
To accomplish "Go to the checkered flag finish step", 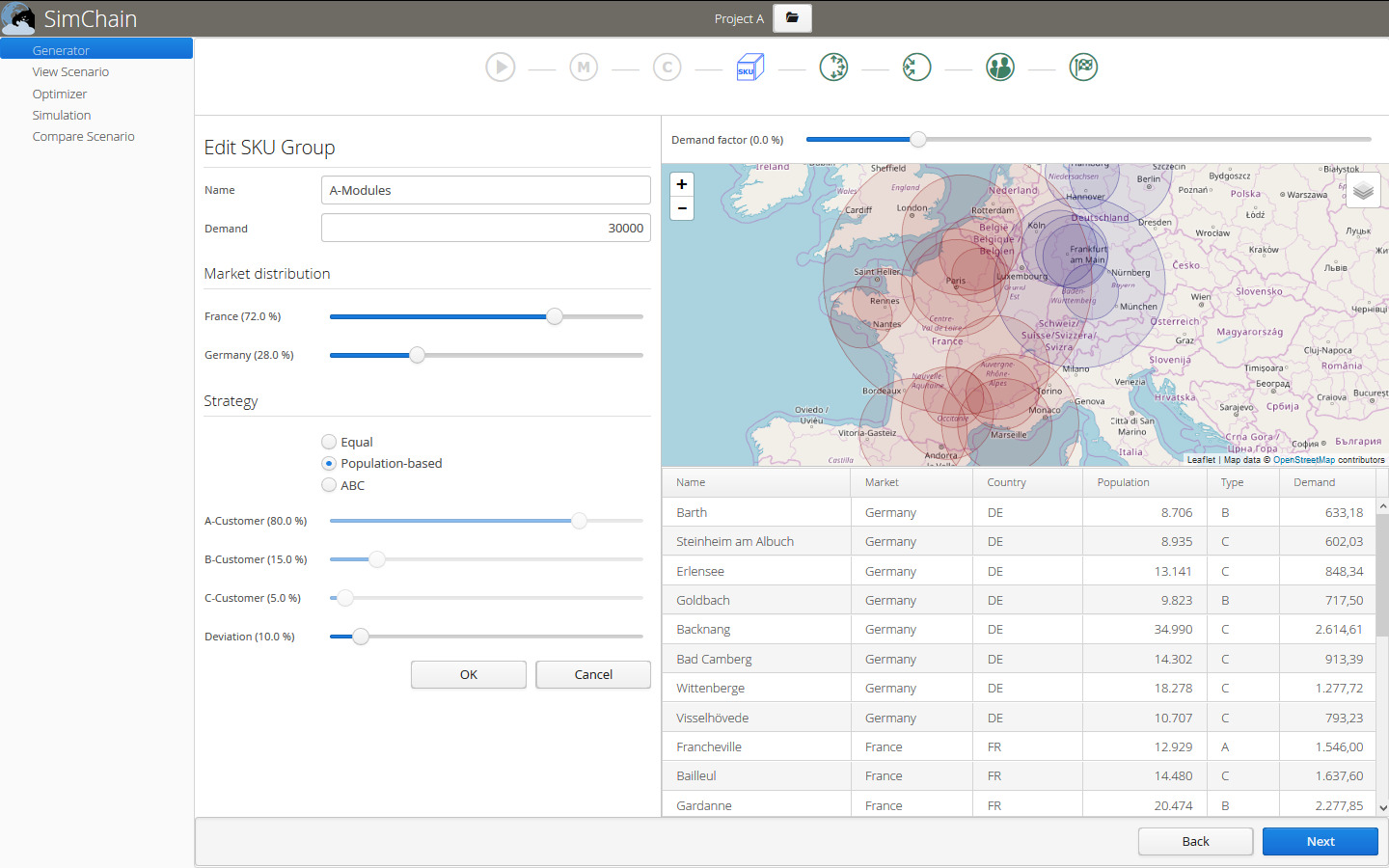I will (1083, 68).
